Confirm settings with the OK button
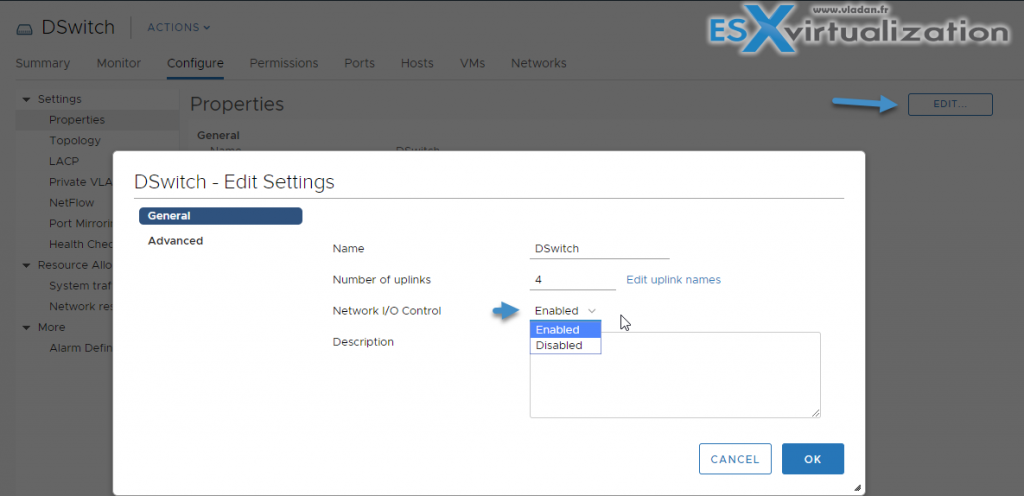This screenshot has height=496, width=1024. tap(812, 459)
